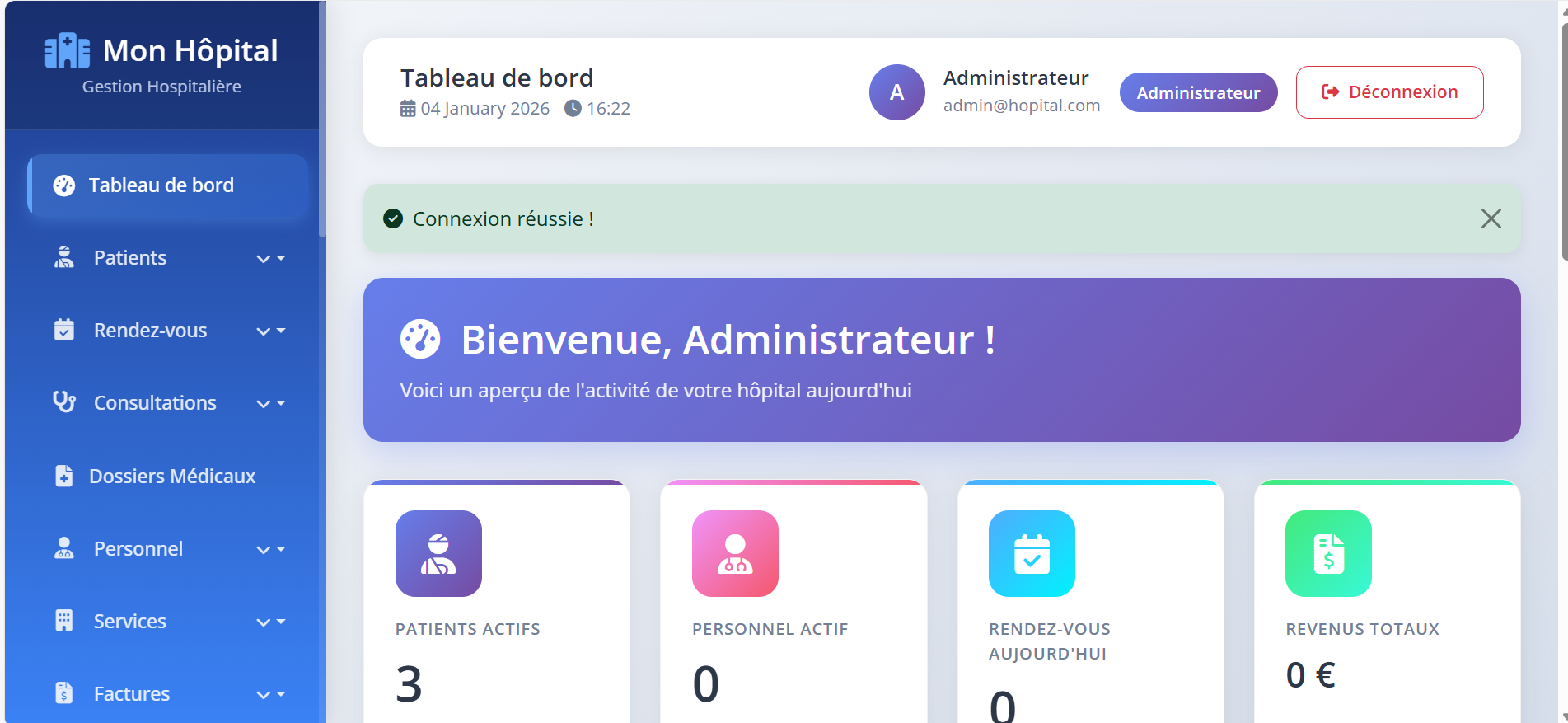
Task: Click the purple Patients Actifs card icon
Action: (x=438, y=553)
